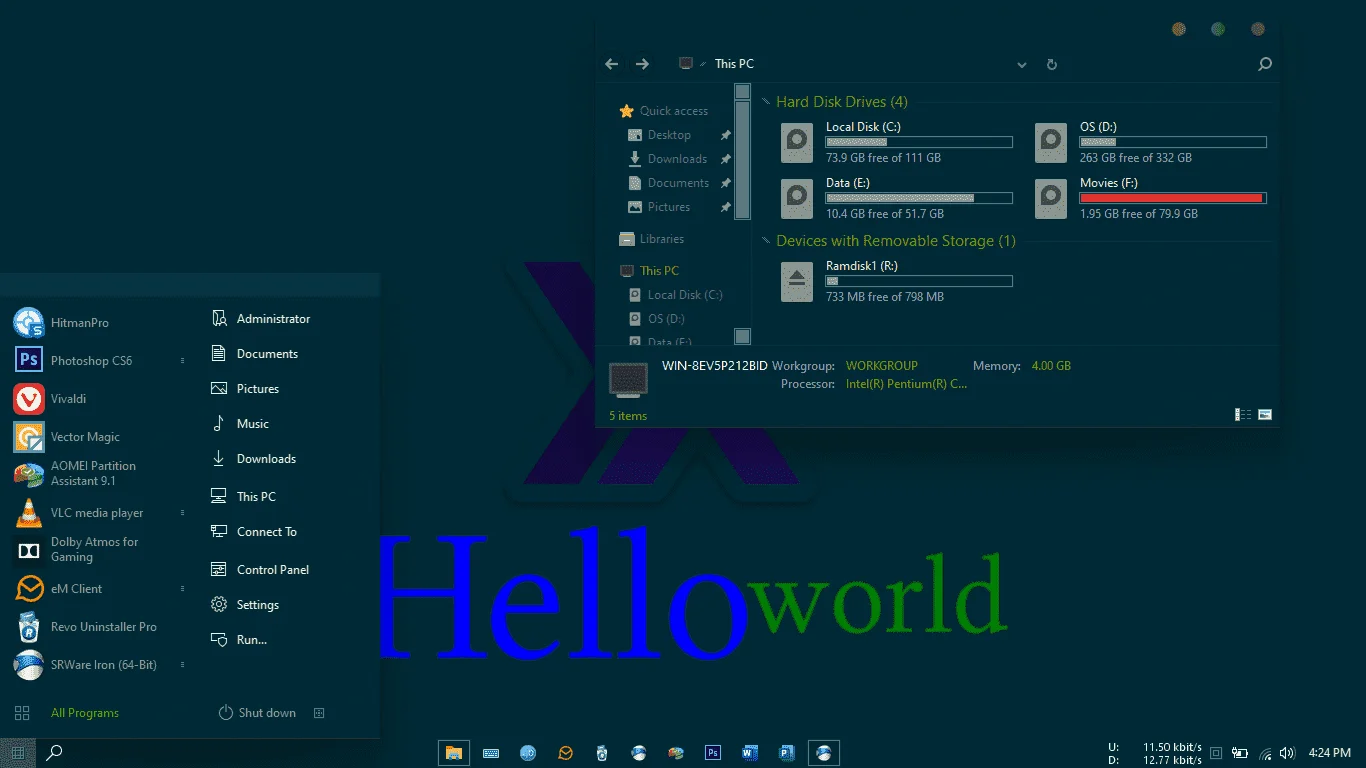Open Pictures from the start menu
This screenshot has height=768, width=1366.
tap(244, 389)
